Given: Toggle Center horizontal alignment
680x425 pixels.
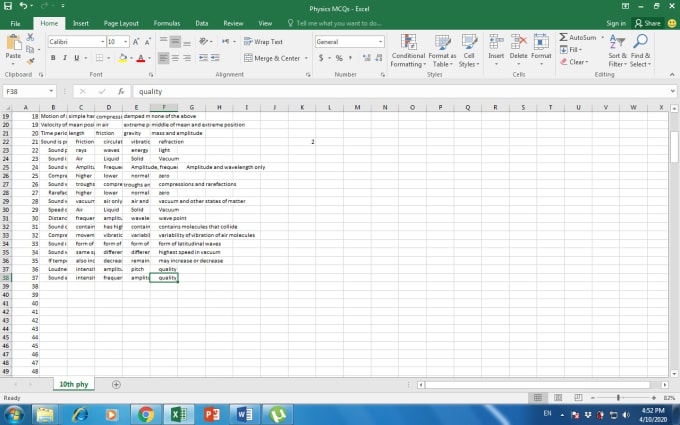Looking at the screenshot, I should pyautogui.click(x=175, y=58).
